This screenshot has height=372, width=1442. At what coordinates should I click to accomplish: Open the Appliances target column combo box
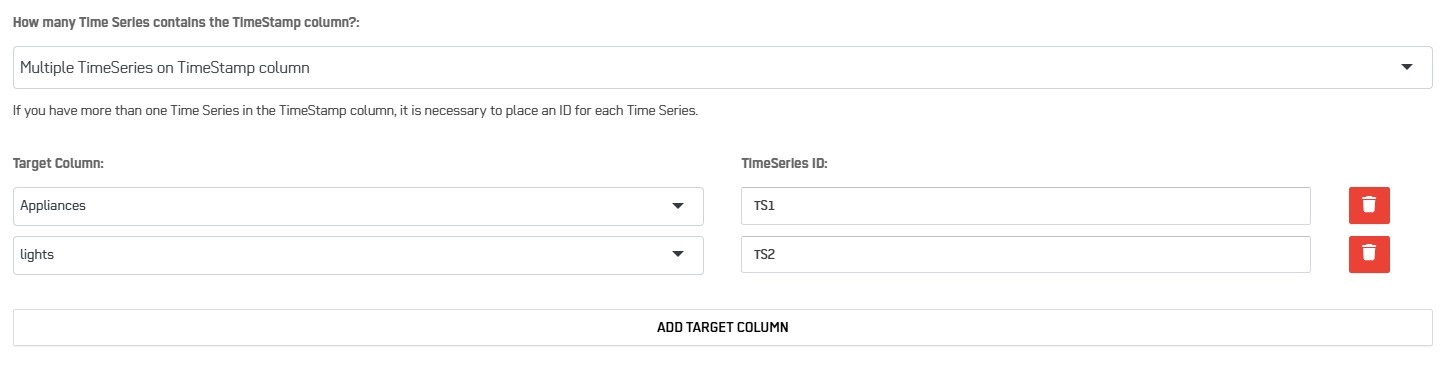click(x=358, y=206)
